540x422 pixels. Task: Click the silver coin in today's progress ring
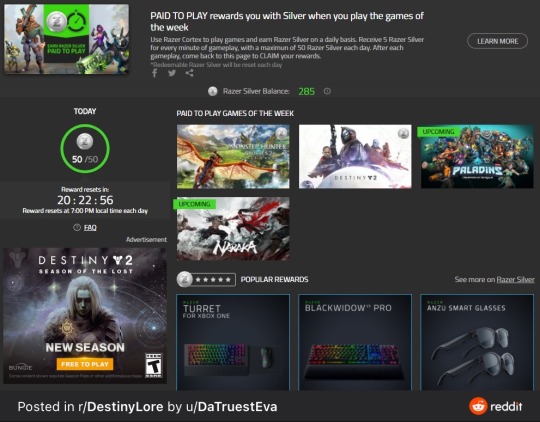(x=85, y=141)
